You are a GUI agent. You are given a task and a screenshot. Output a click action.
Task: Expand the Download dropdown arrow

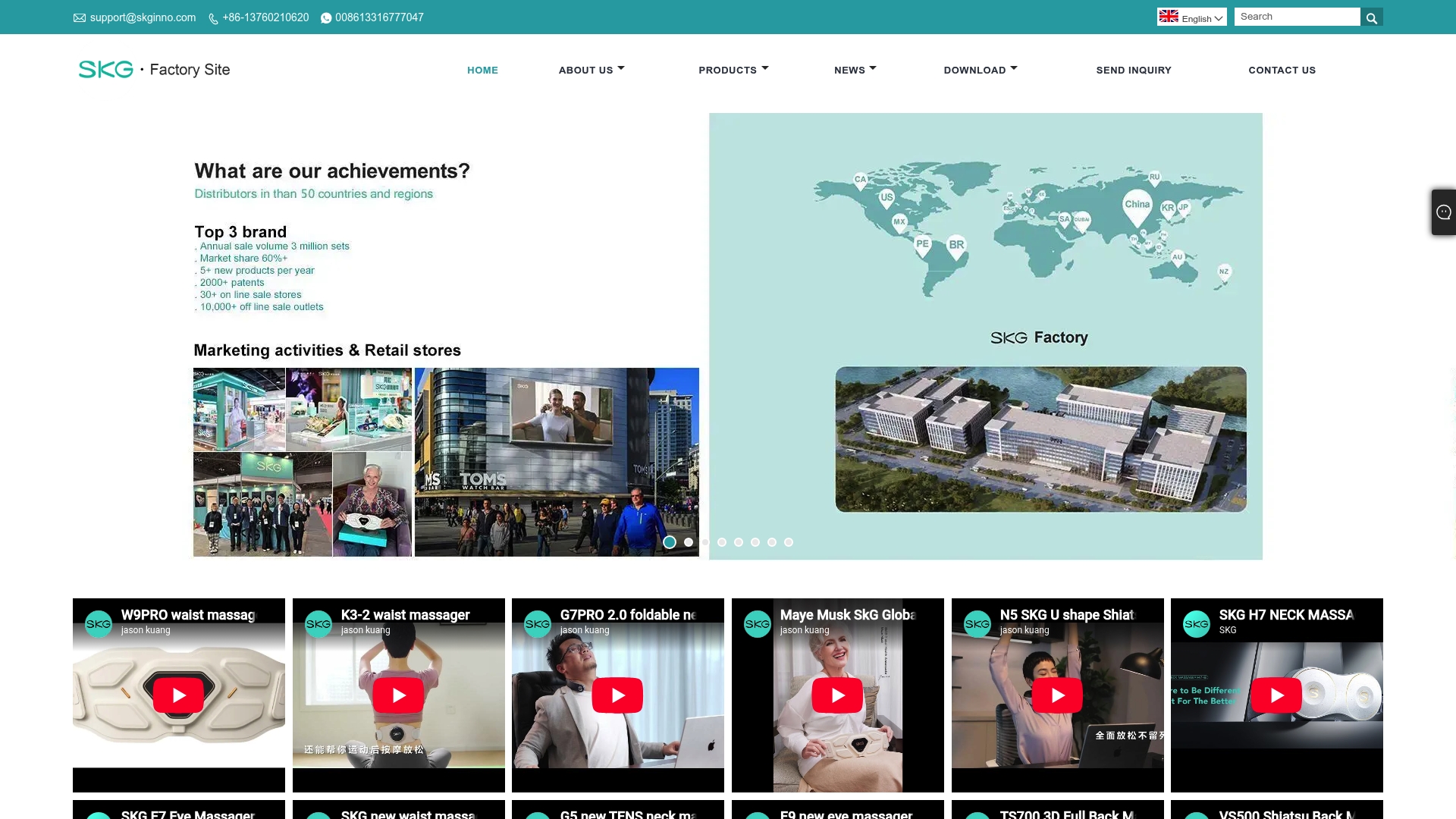[x=1014, y=68]
